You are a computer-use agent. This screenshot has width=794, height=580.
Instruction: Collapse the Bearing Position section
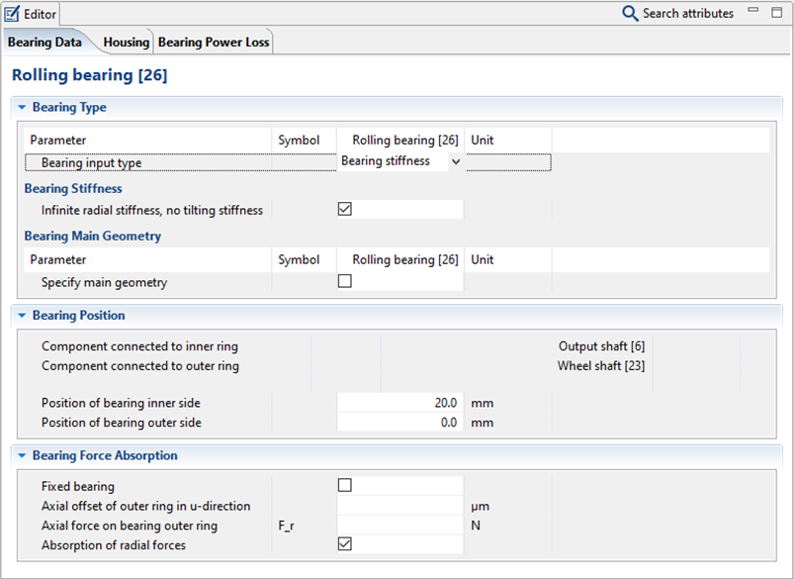point(21,316)
